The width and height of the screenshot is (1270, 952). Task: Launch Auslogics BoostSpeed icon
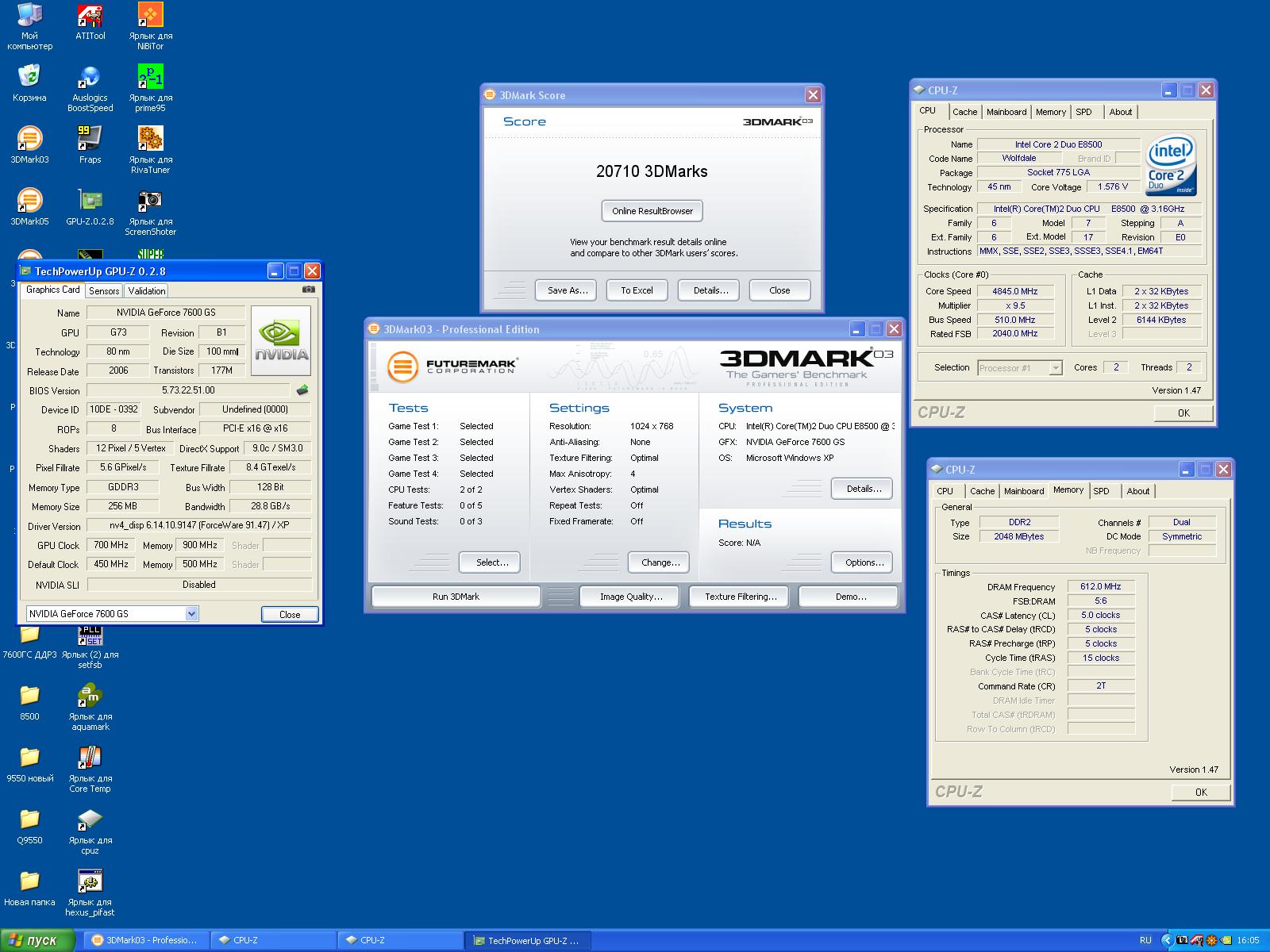click(x=90, y=88)
